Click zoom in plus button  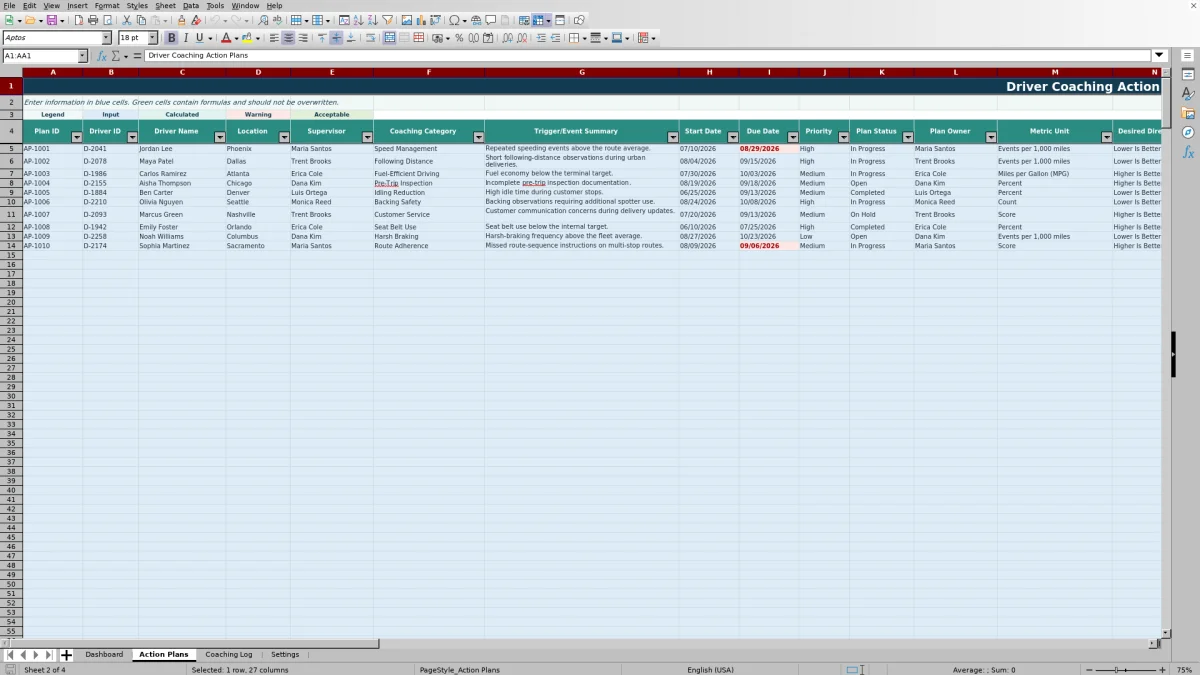[1162, 670]
